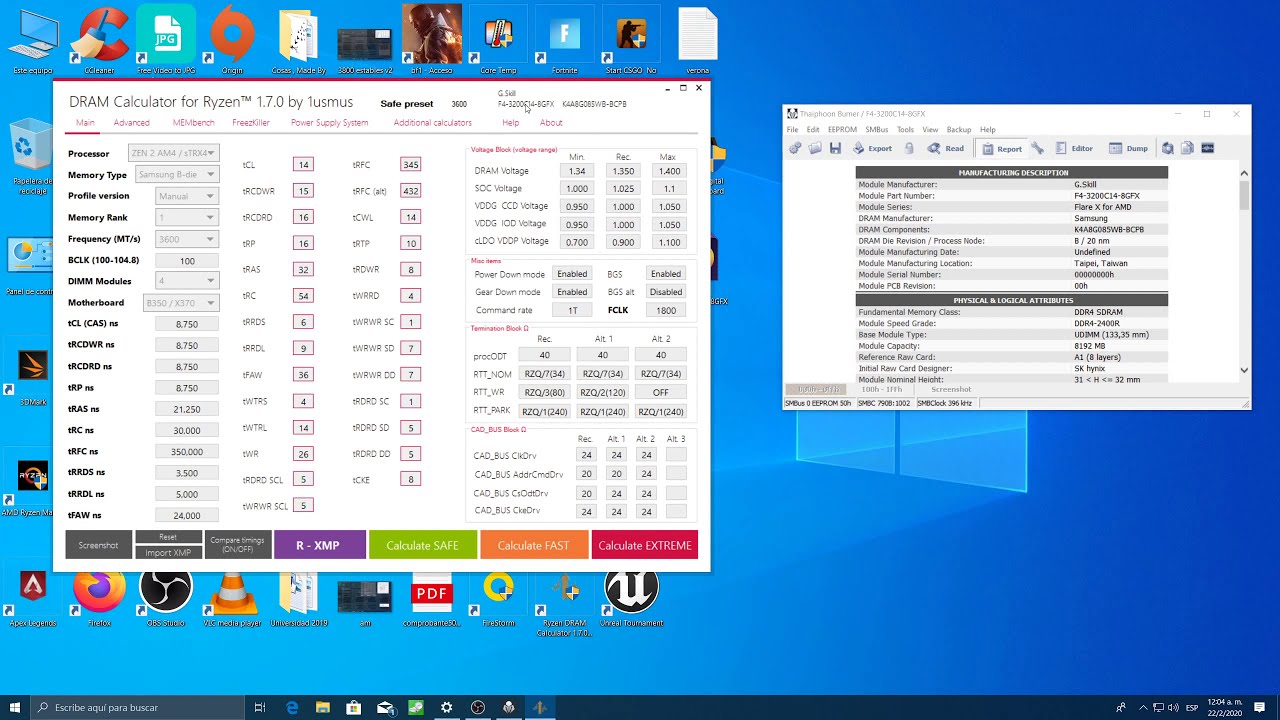This screenshot has height=720, width=1280.
Task: Open the Fortnite desktop shortcut
Action: coord(564,40)
